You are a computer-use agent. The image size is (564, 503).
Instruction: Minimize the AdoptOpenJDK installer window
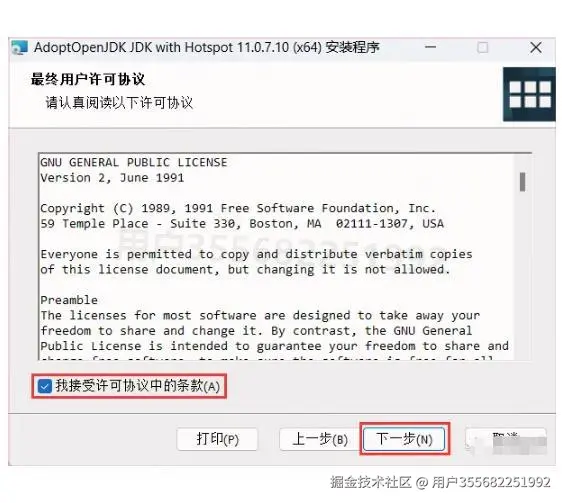430,47
